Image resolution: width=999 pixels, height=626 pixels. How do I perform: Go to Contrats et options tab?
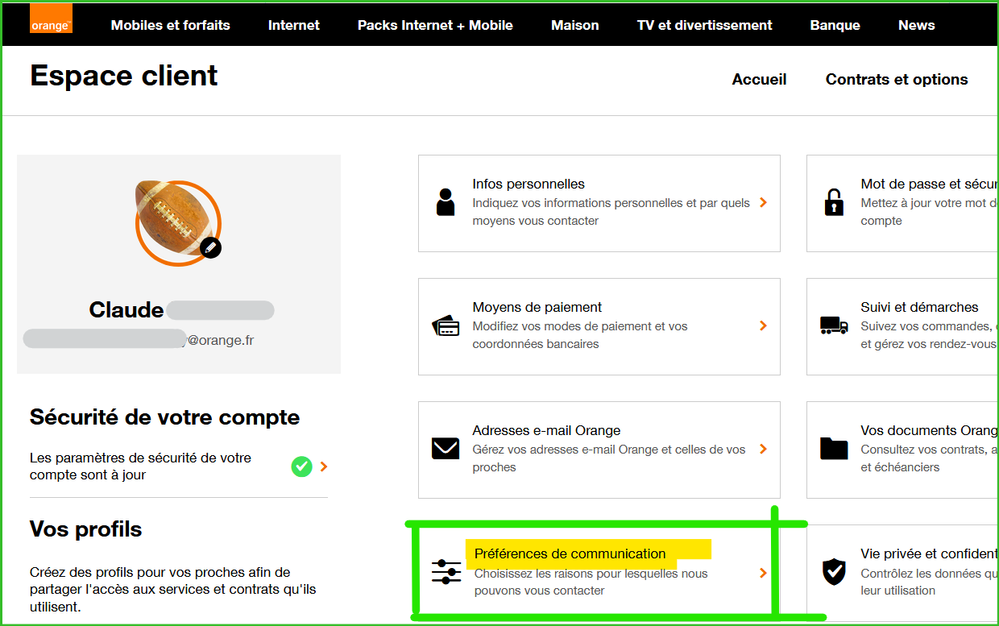(896, 80)
